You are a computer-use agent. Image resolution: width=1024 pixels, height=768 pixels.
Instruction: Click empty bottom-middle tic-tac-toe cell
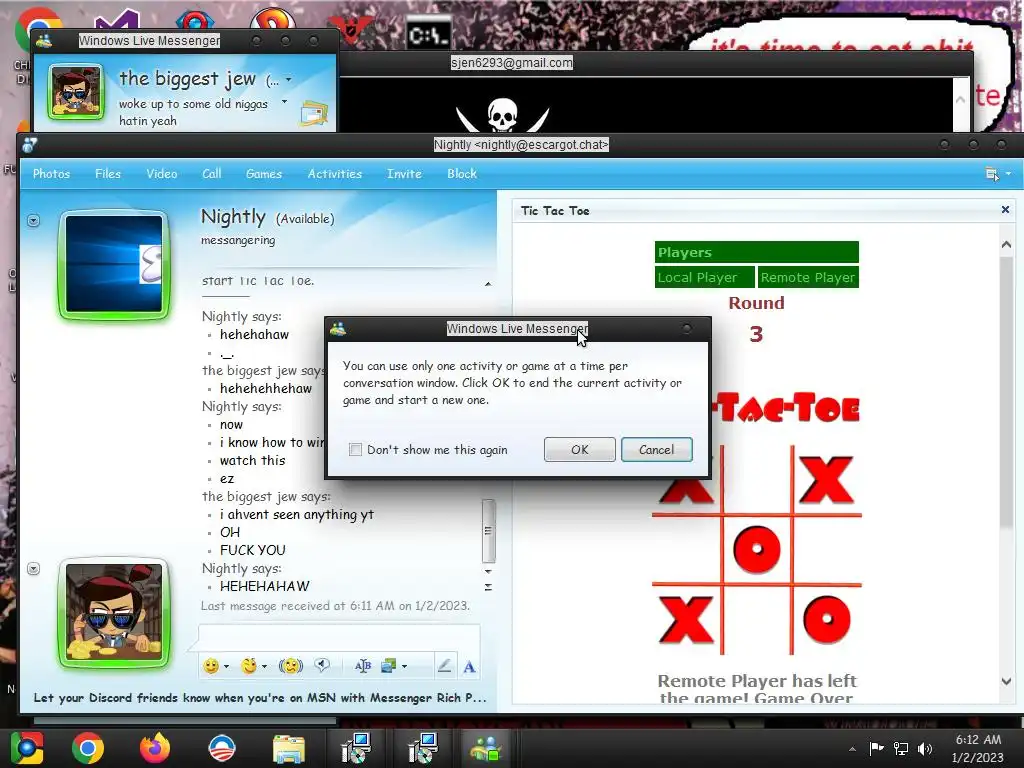point(757,619)
